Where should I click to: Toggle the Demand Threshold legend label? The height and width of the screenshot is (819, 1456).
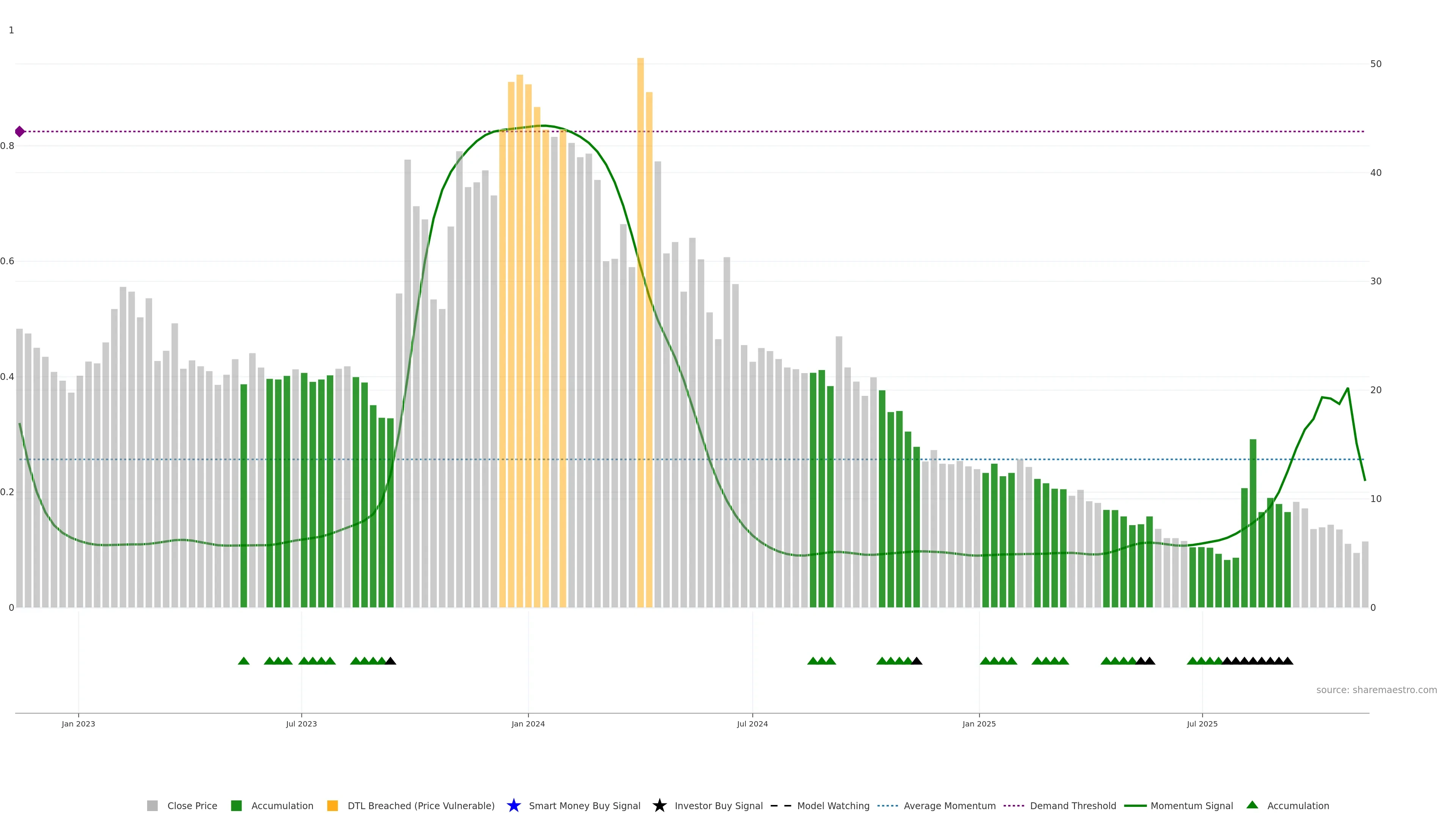point(1073,805)
